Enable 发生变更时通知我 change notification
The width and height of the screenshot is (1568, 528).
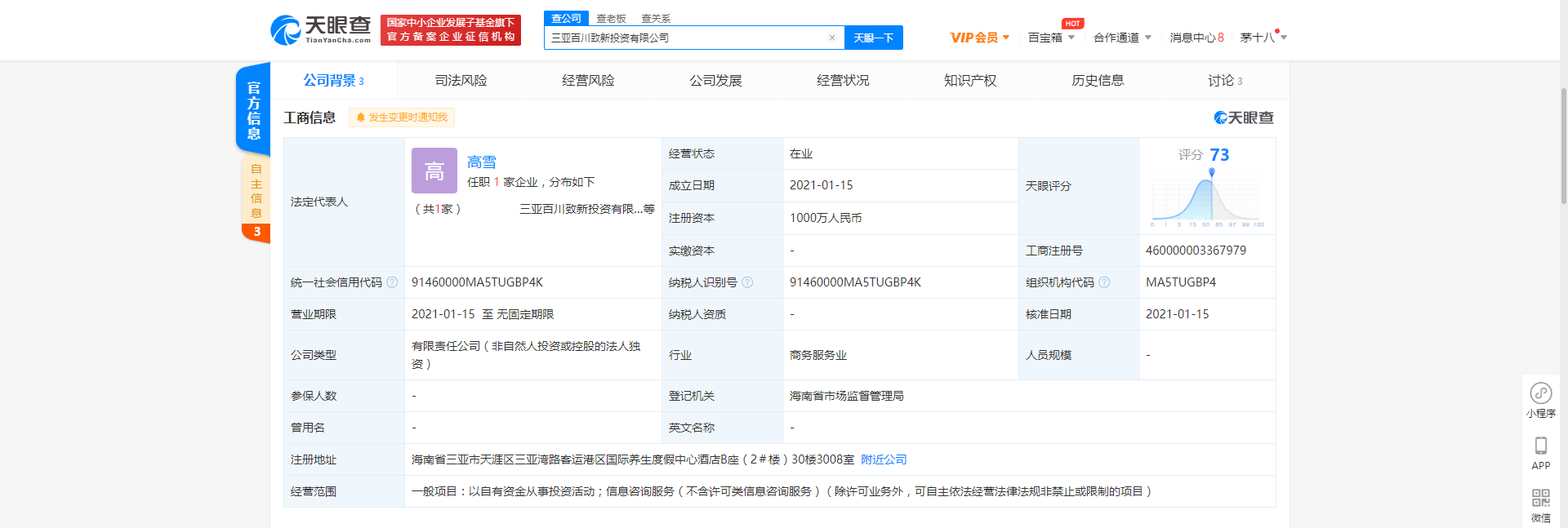(x=402, y=118)
